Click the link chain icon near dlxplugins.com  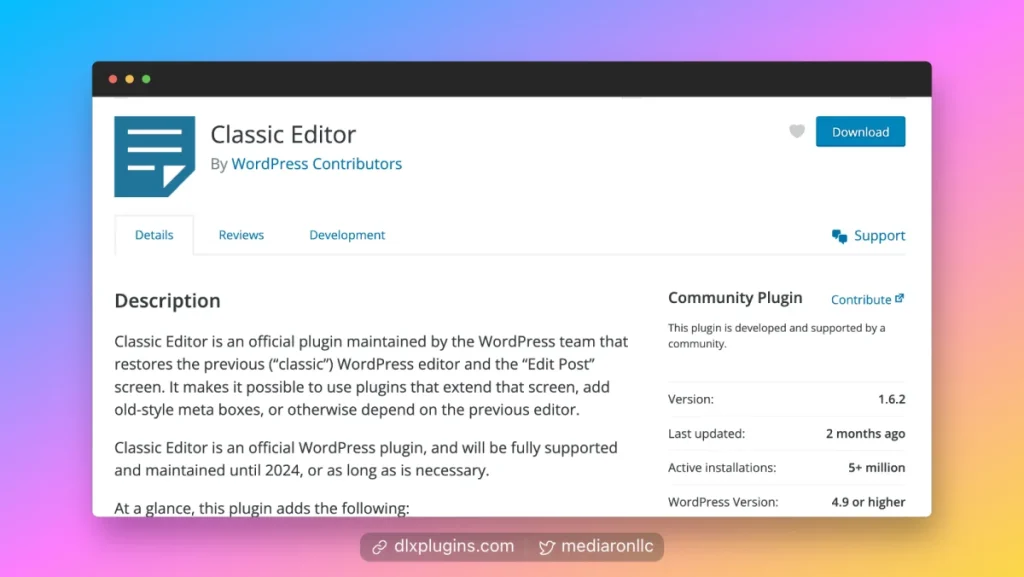pos(379,547)
